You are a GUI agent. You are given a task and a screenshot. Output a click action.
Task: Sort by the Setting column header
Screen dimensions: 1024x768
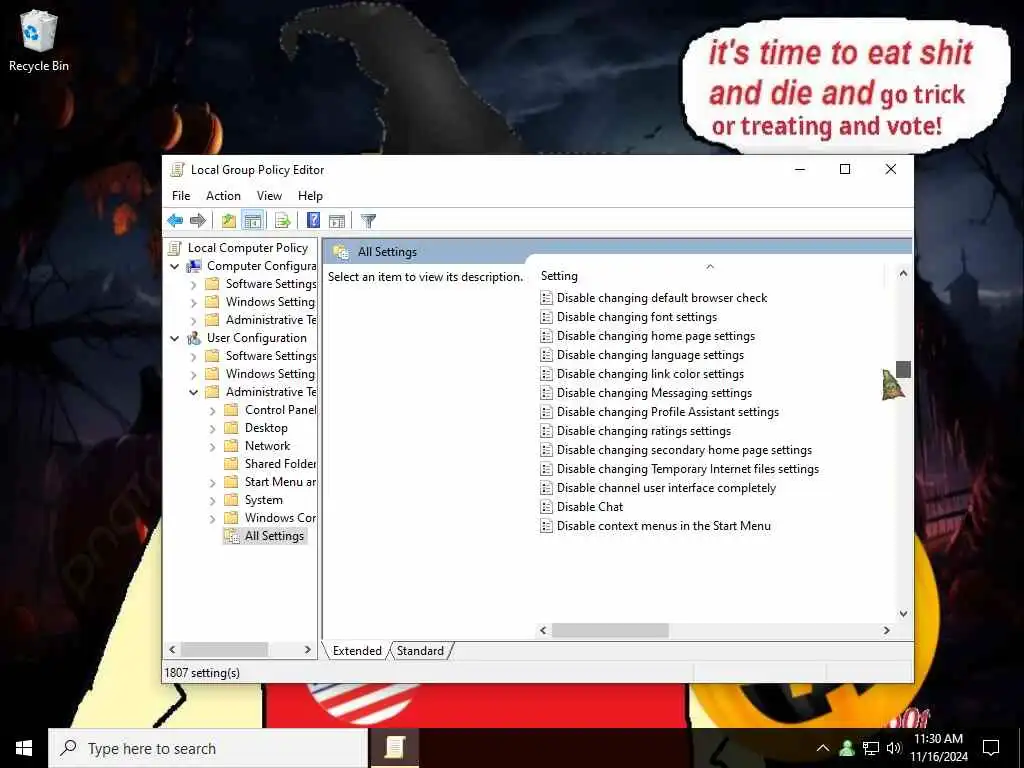click(x=710, y=276)
